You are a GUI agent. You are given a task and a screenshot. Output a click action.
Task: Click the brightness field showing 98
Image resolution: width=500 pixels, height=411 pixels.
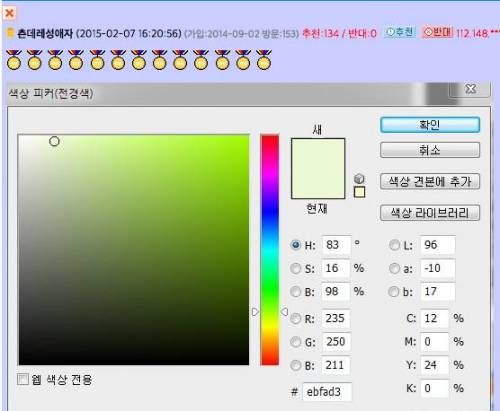click(x=336, y=292)
